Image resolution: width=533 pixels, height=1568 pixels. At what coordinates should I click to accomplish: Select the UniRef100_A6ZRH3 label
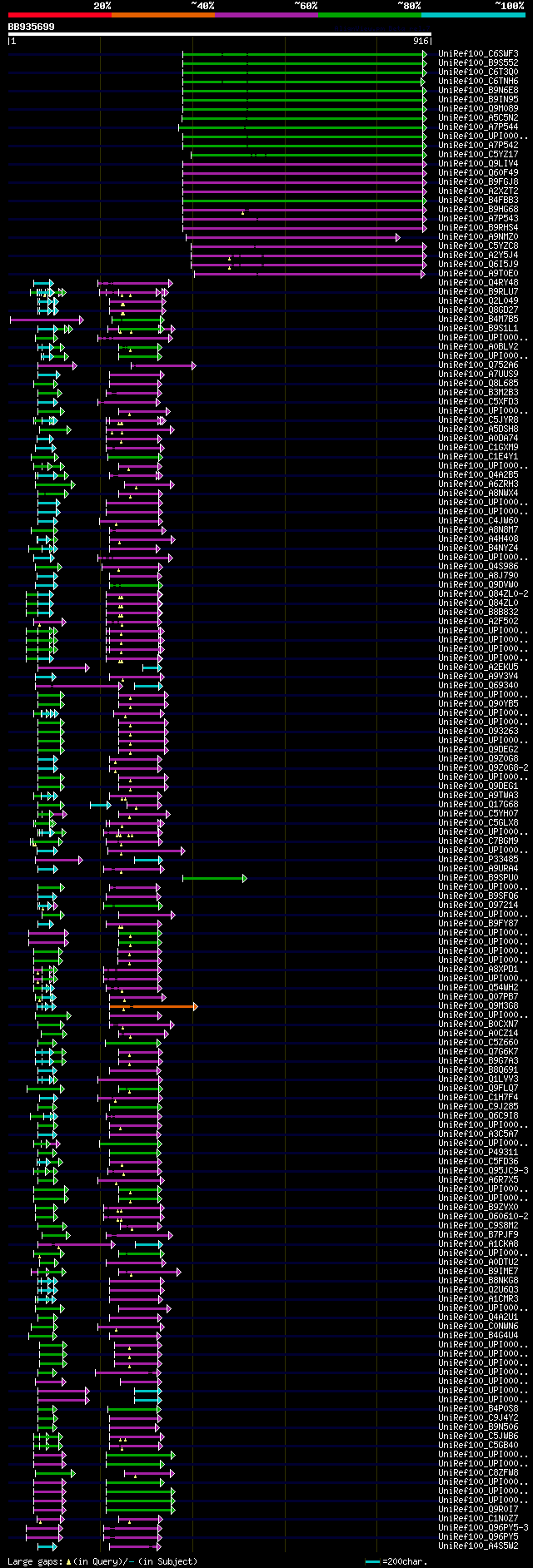[478, 484]
